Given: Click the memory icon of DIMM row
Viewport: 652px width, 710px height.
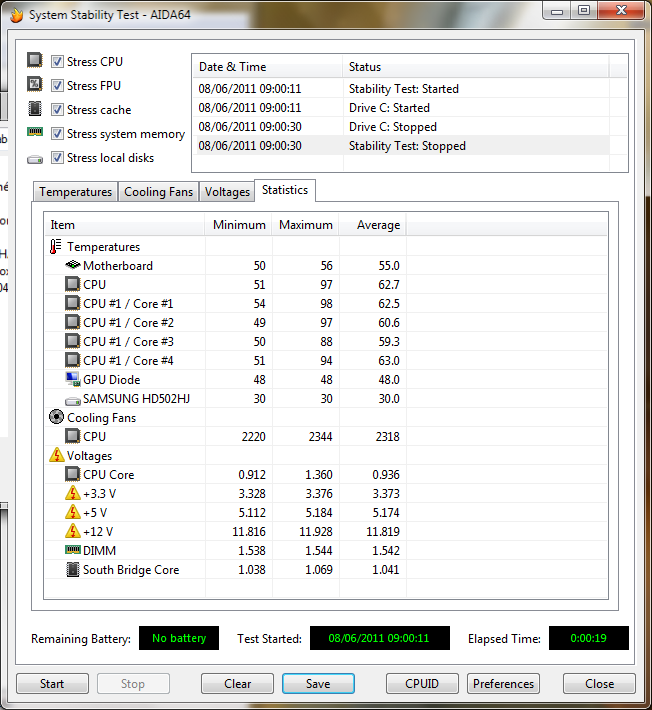Looking at the screenshot, I should (x=72, y=550).
